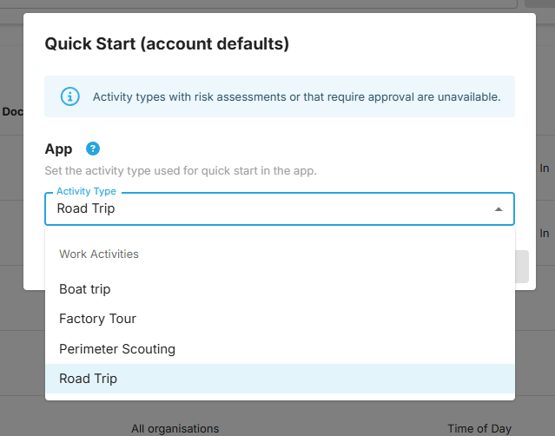
Task: Click the upper 'In' text at the right edge
Action: tap(544, 168)
